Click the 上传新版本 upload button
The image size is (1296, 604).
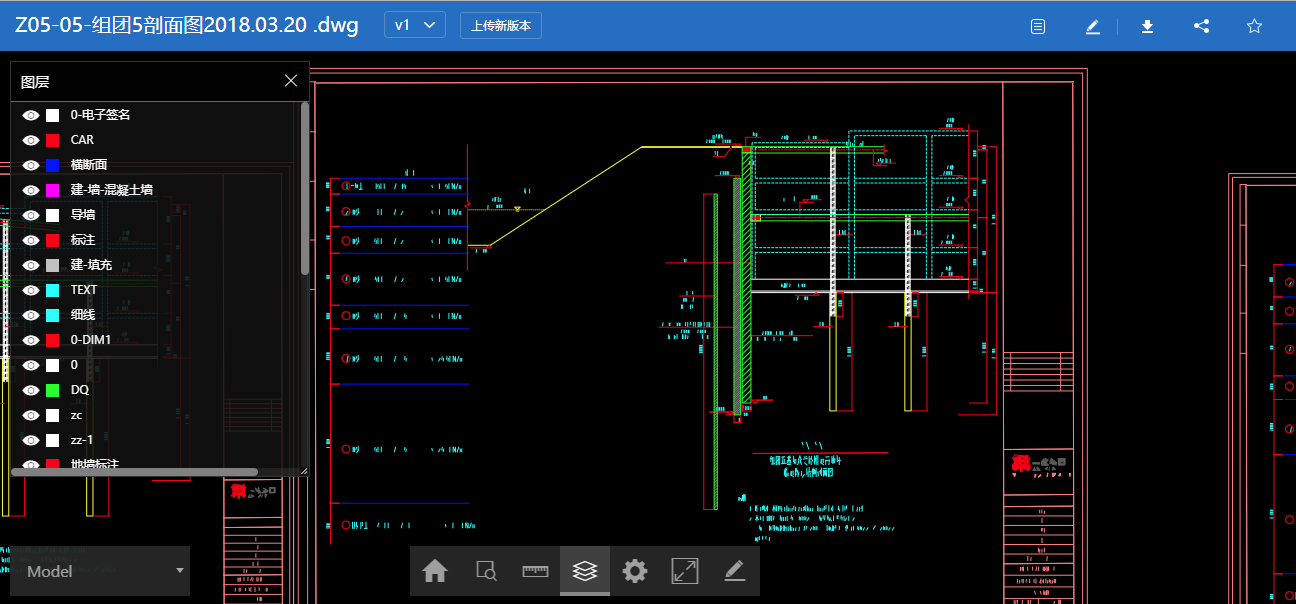tap(501, 26)
